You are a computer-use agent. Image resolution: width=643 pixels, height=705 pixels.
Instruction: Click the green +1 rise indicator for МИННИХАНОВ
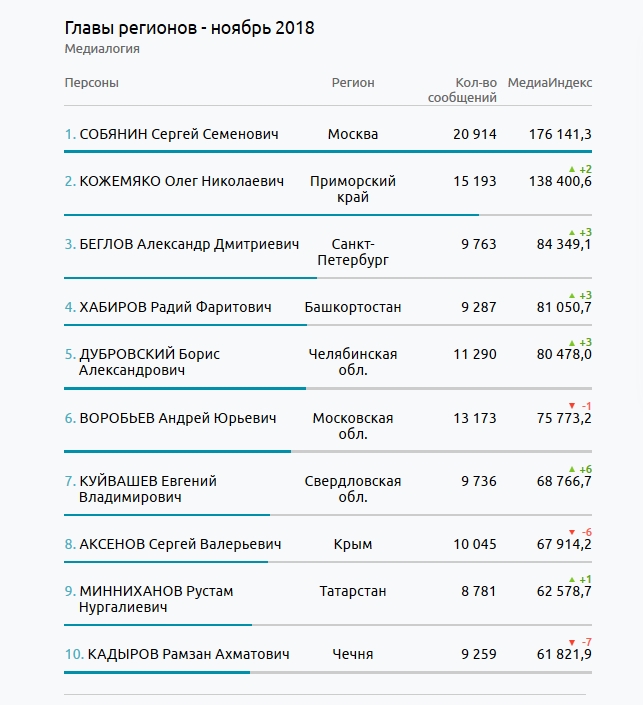580,579
